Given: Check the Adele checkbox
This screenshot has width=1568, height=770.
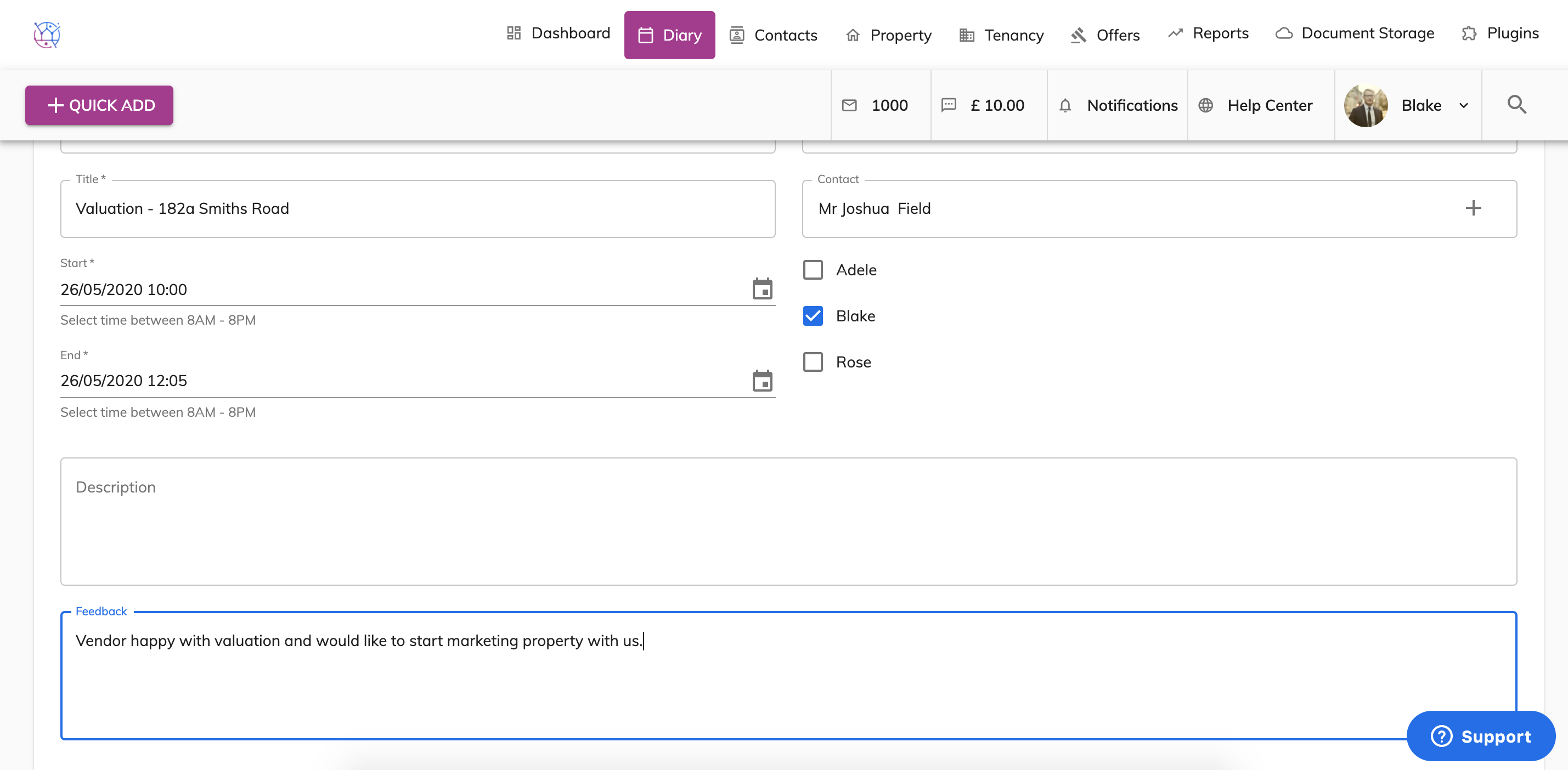Looking at the screenshot, I should click(813, 270).
